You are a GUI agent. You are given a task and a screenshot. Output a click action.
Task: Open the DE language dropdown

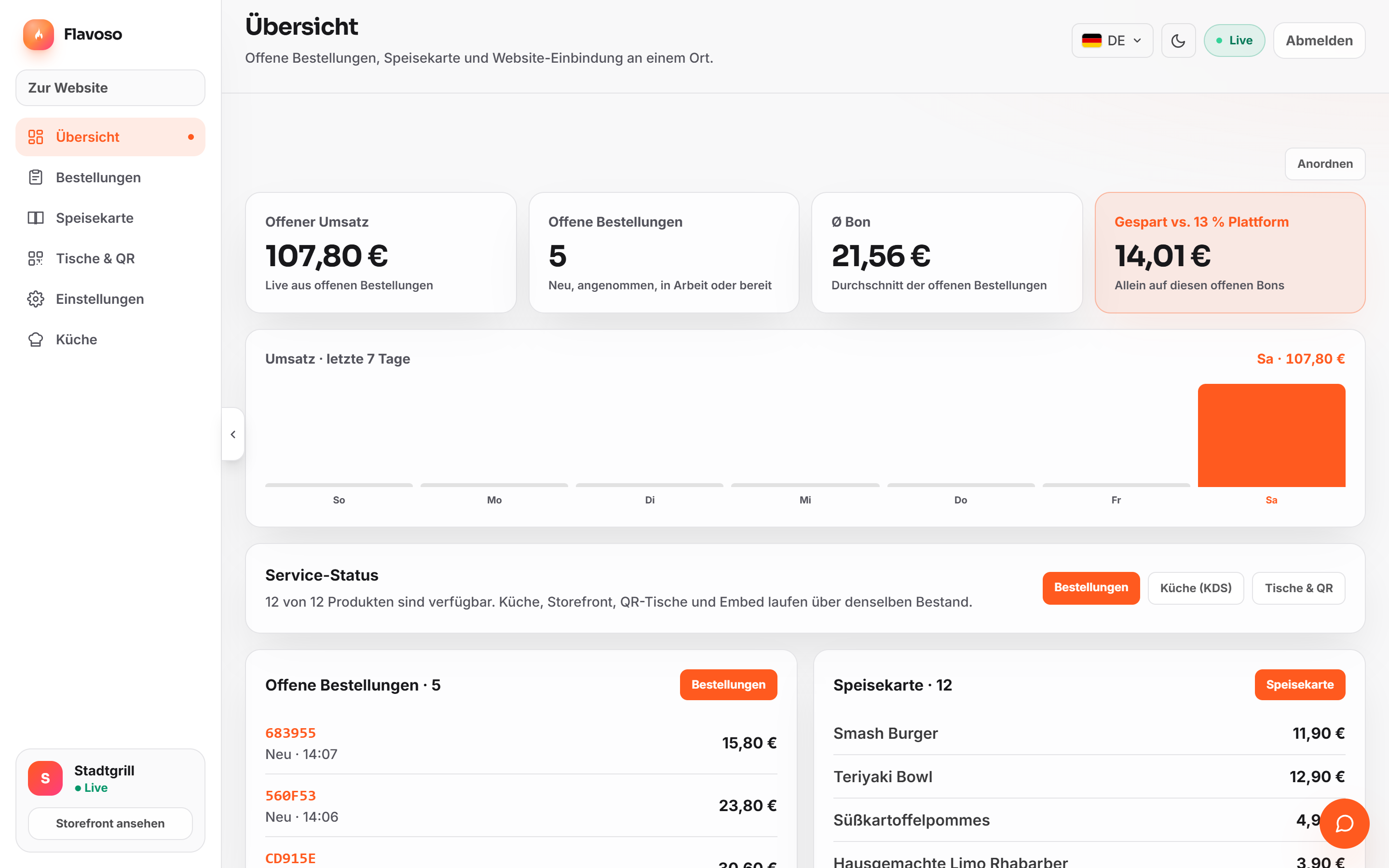(1112, 41)
